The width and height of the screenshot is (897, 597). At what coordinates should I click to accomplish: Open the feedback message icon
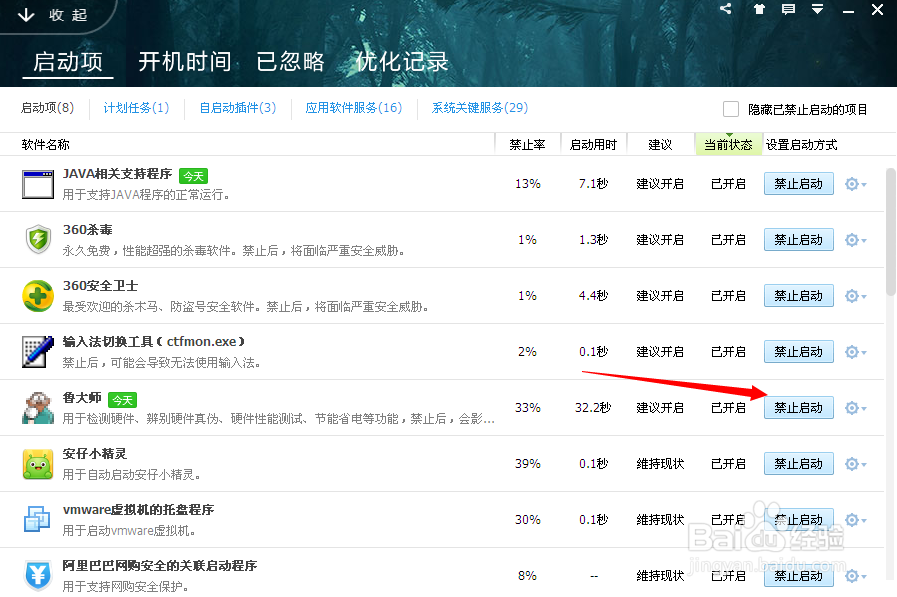788,9
